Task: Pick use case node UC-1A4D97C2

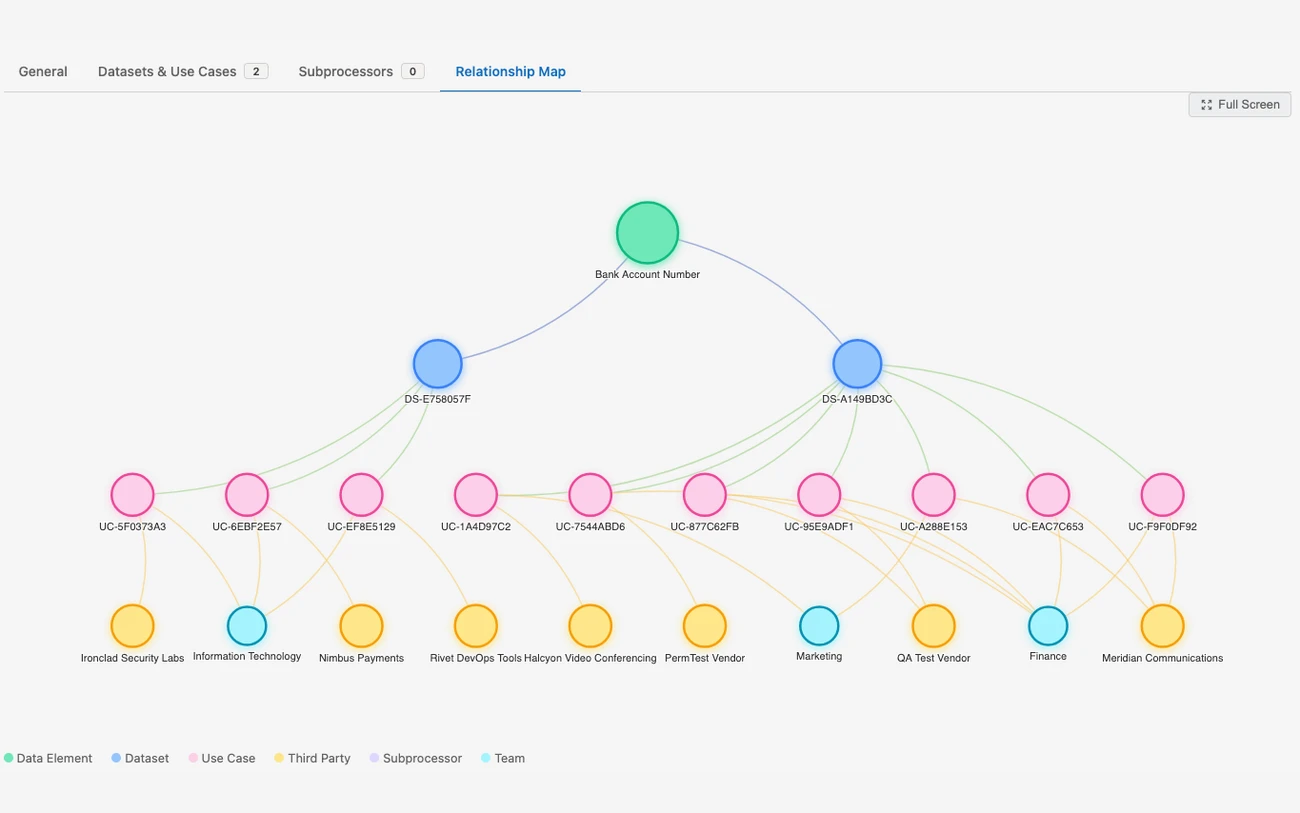Action: pyautogui.click(x=475, y=495)
